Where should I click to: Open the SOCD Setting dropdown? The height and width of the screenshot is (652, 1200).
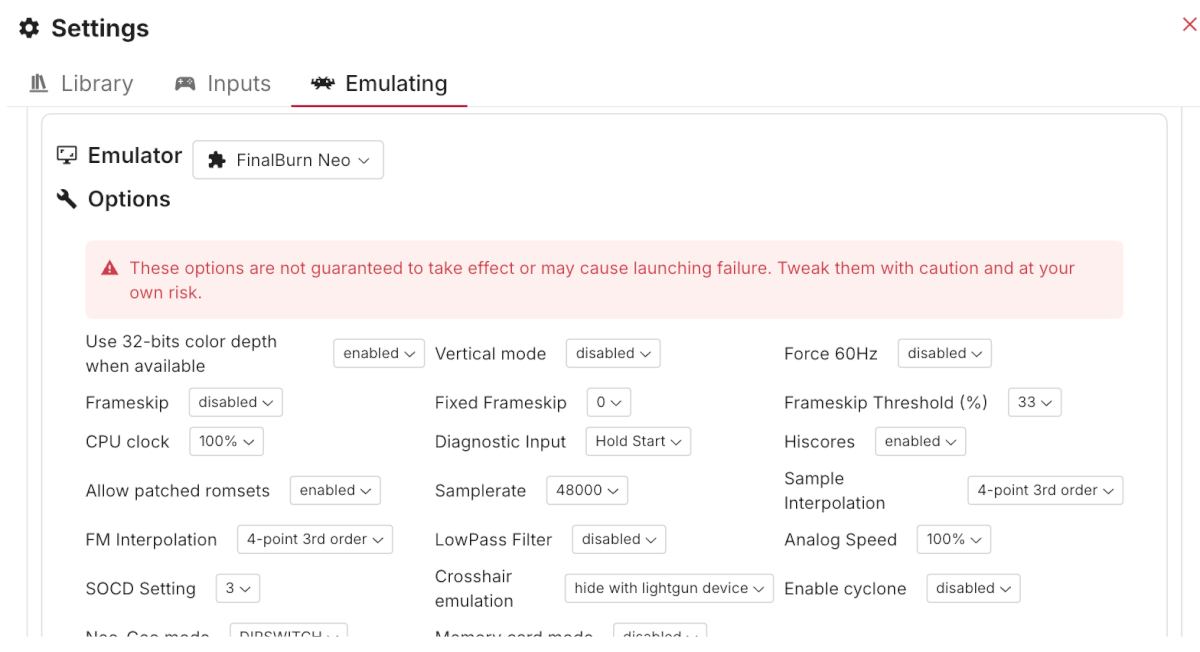237,588
